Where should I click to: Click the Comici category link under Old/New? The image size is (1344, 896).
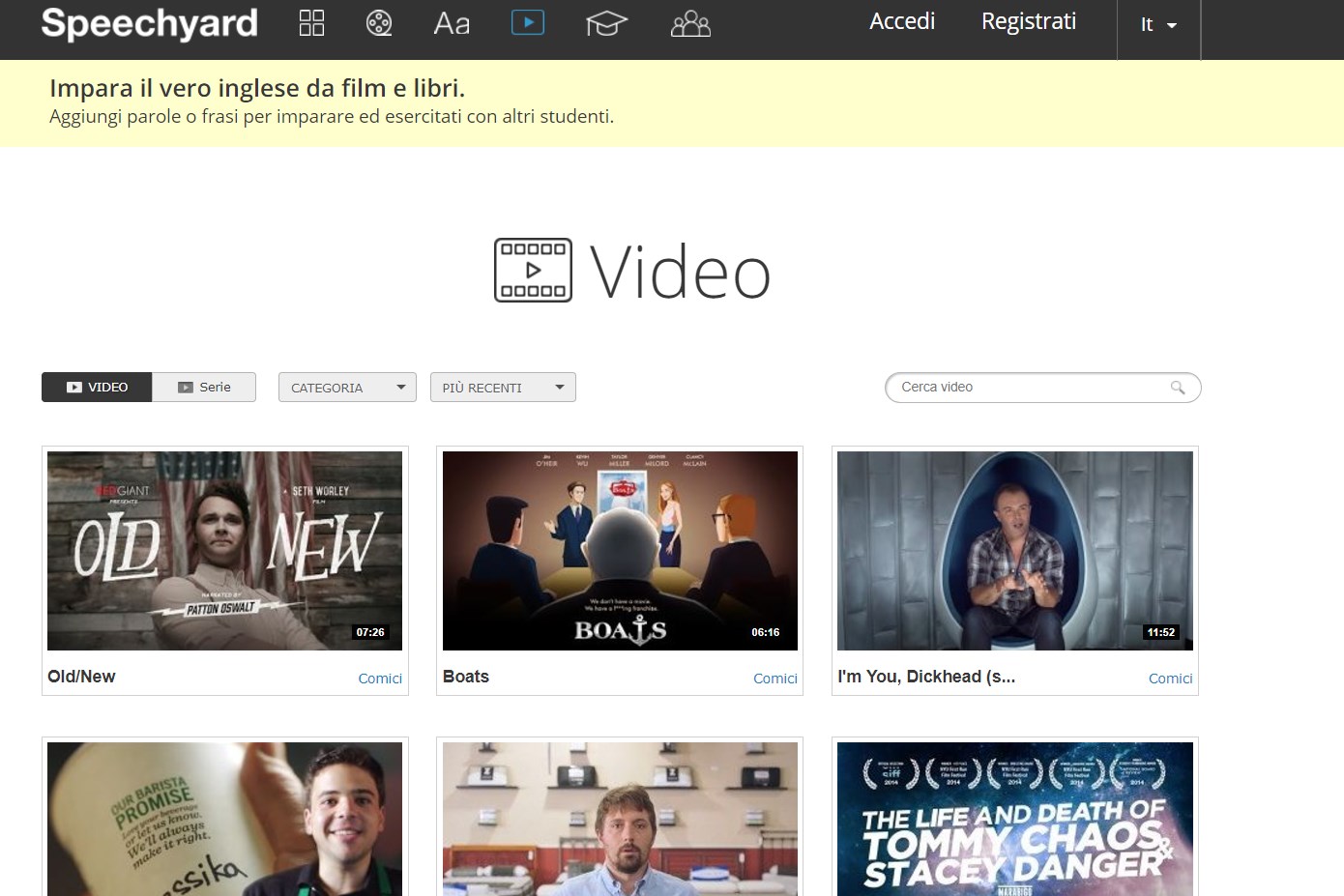tap(380, 679)
